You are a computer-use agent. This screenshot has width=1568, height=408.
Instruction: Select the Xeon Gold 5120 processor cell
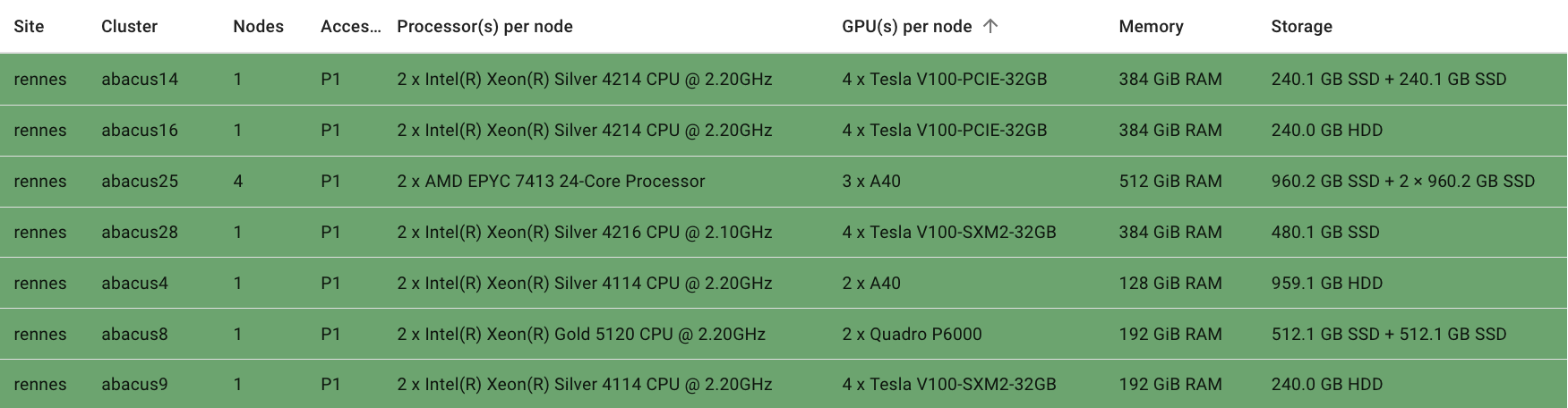(x=580, y=334)
